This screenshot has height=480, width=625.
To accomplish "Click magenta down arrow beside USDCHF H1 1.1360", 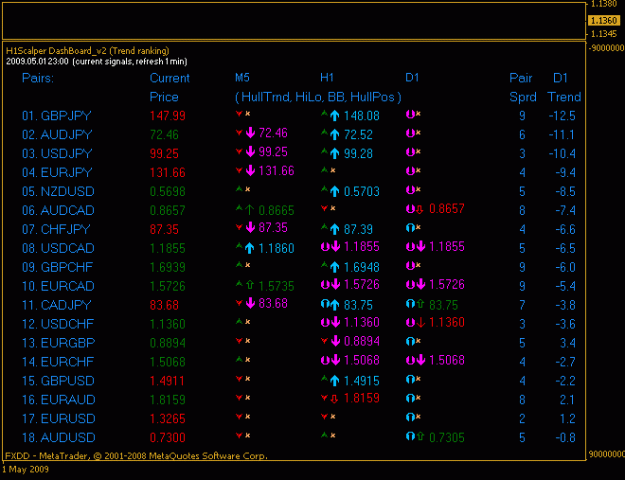I will [336, 322].
